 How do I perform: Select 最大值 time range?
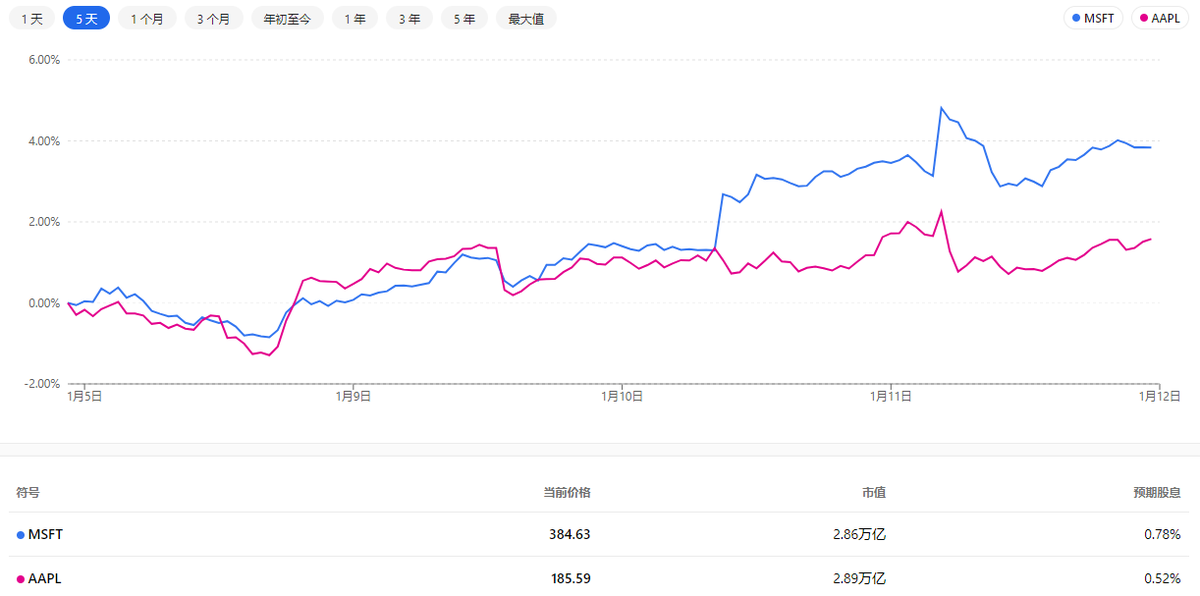tap(526, 18)
